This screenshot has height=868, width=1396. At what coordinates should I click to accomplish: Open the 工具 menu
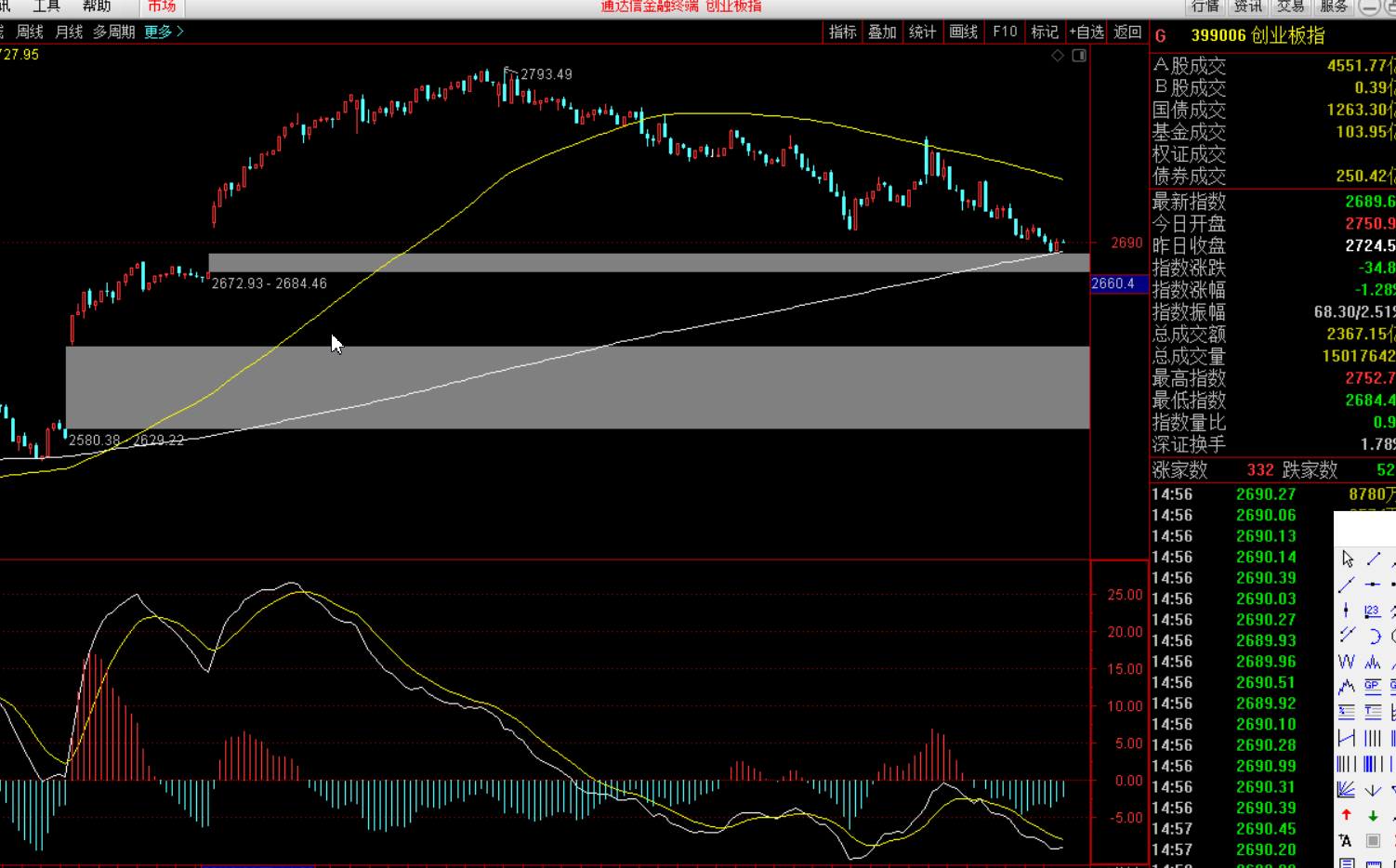pyautogui.click(x=46, y=7)
